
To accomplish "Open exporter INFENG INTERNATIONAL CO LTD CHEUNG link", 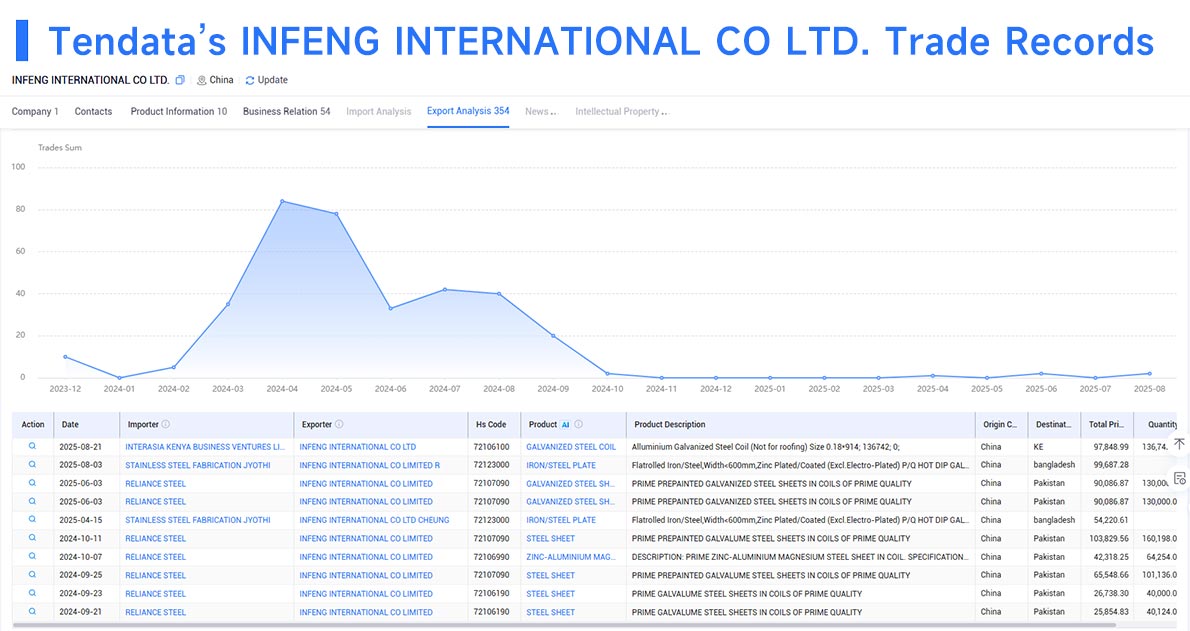I will [374, 520].
